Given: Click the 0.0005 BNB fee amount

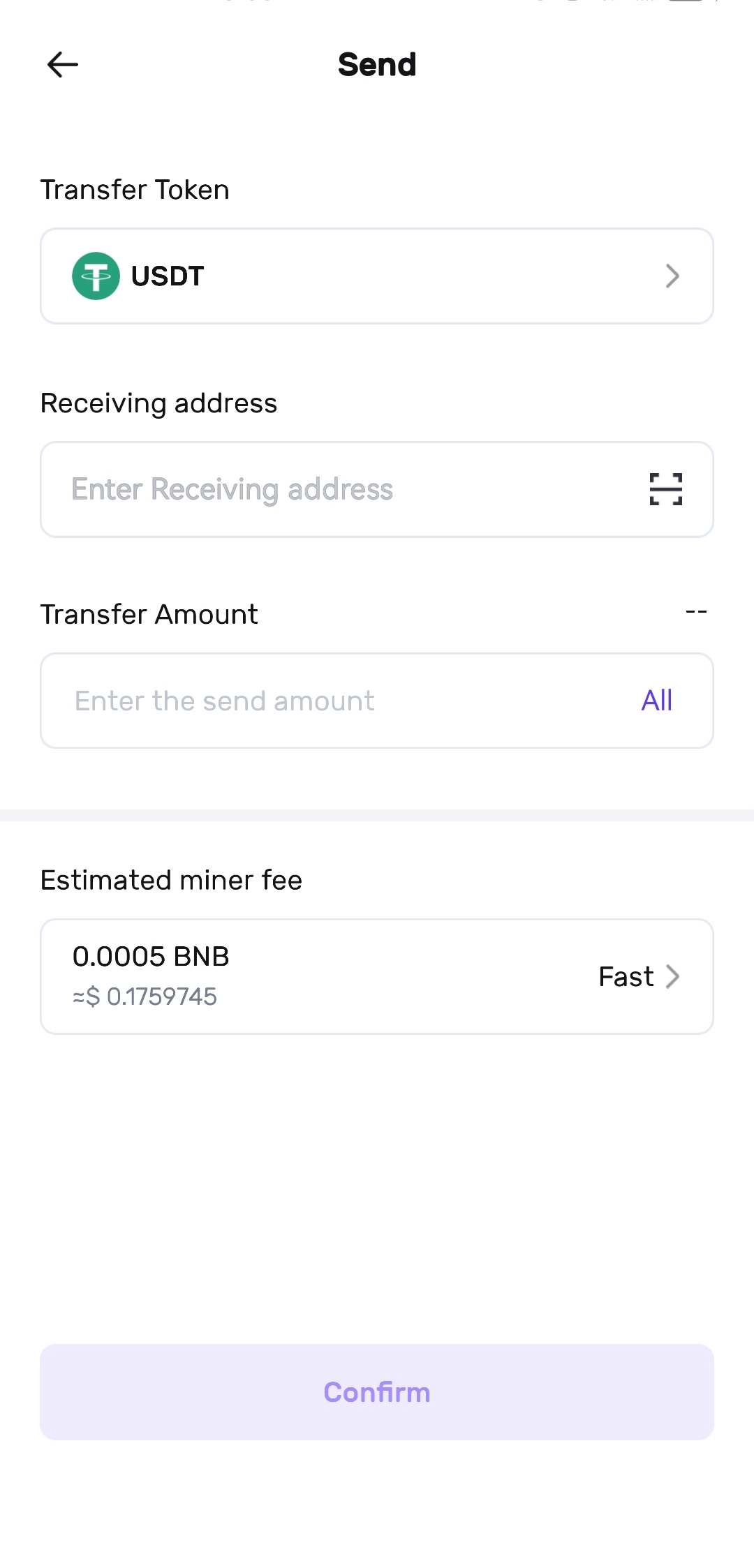Looking at the screenshot, I should click(151, 957).
